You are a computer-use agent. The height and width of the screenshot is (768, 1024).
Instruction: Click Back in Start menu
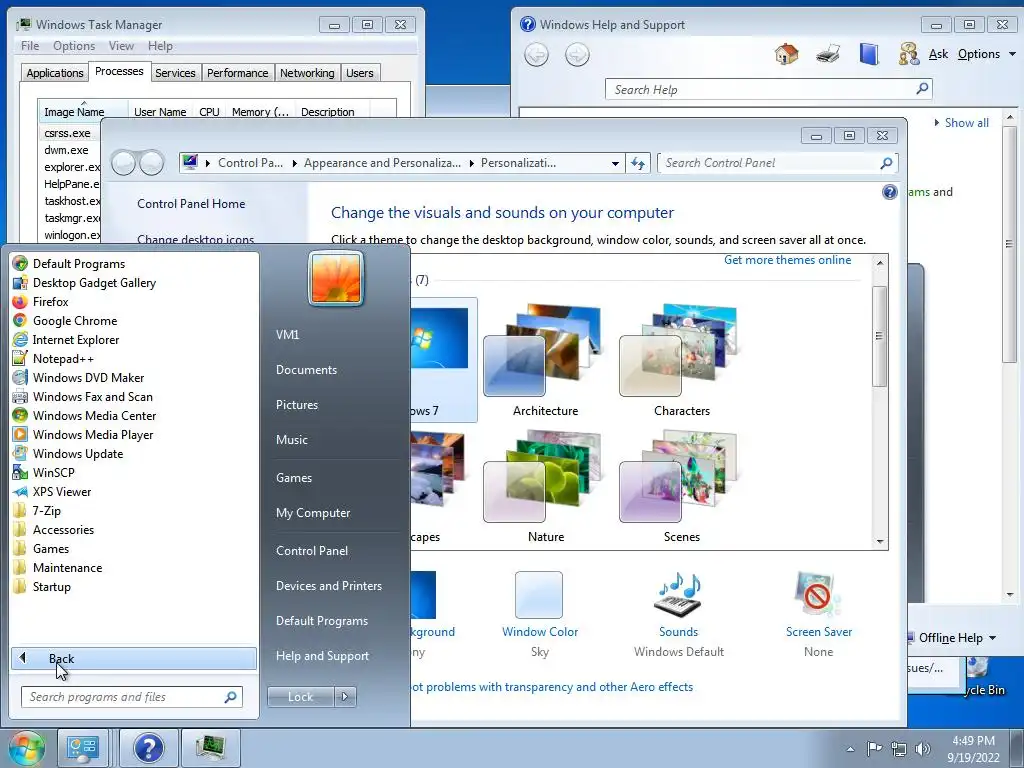coord(134,658)
